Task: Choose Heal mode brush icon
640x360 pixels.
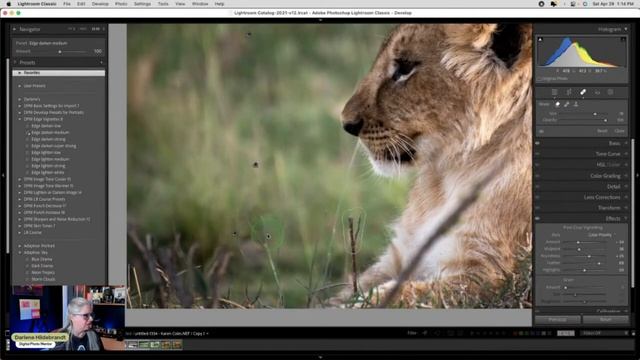Action: click(x=567, y=104)
